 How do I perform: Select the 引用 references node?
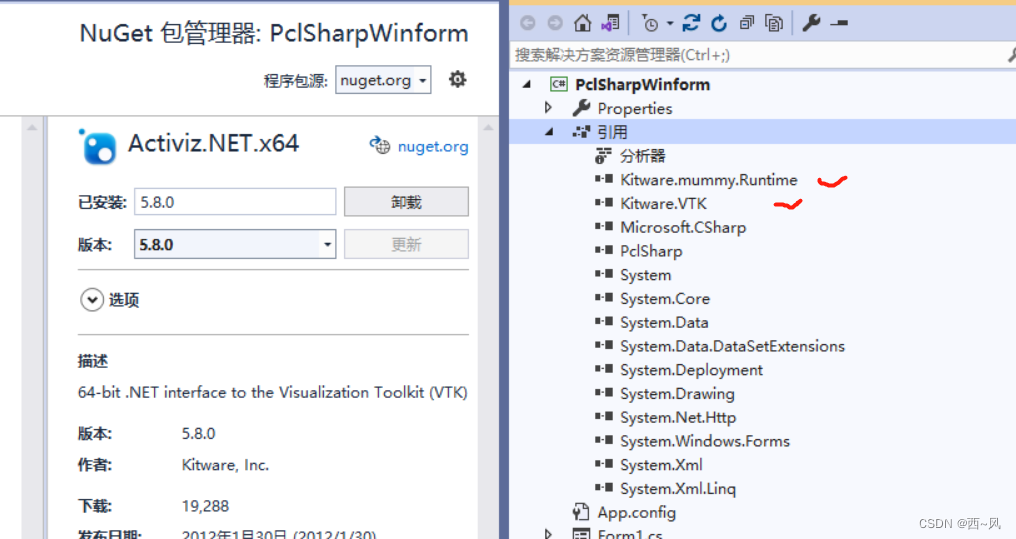coord(612,132)
